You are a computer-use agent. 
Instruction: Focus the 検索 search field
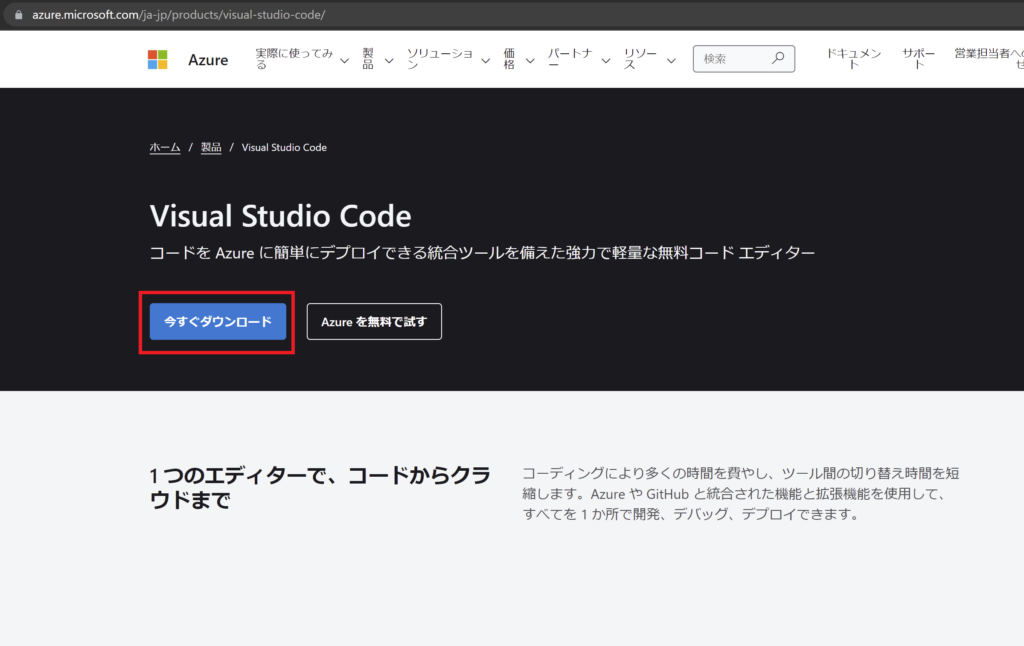(743, 59)
